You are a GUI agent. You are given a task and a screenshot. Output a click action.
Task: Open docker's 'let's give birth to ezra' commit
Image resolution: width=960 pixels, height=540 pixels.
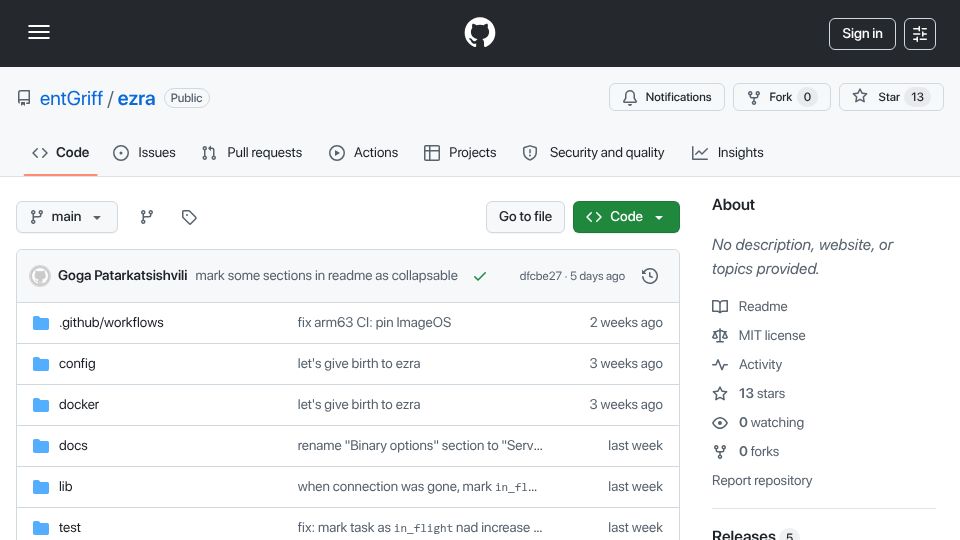359,405
